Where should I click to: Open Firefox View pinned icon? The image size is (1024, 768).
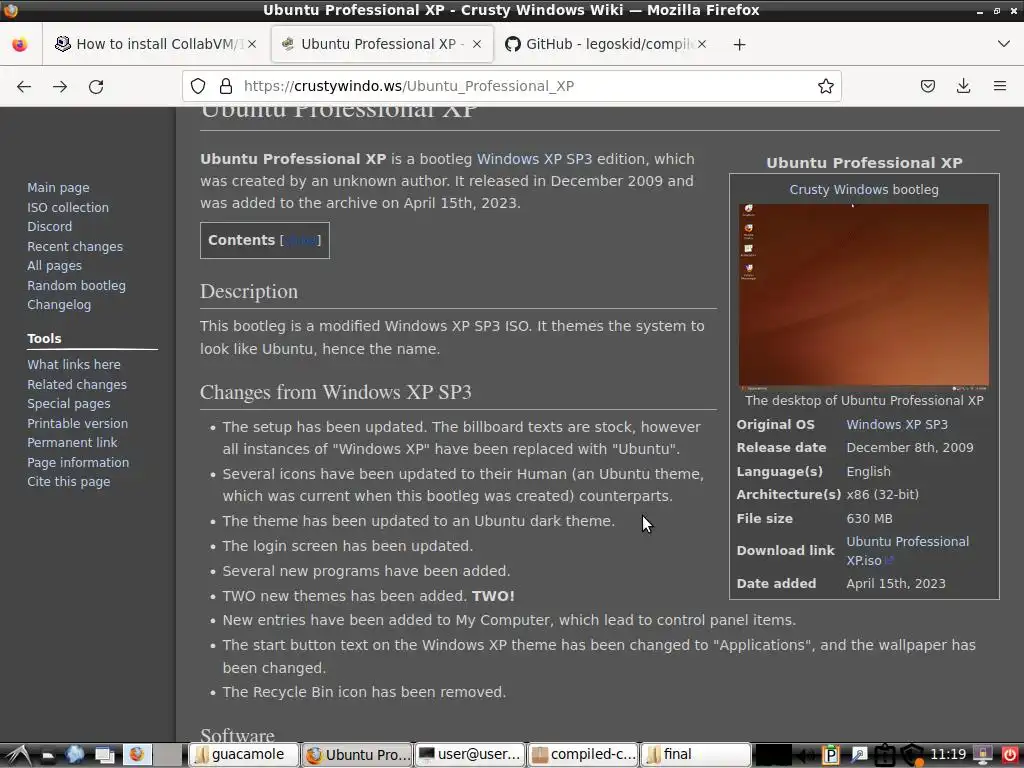click(20, 44)
